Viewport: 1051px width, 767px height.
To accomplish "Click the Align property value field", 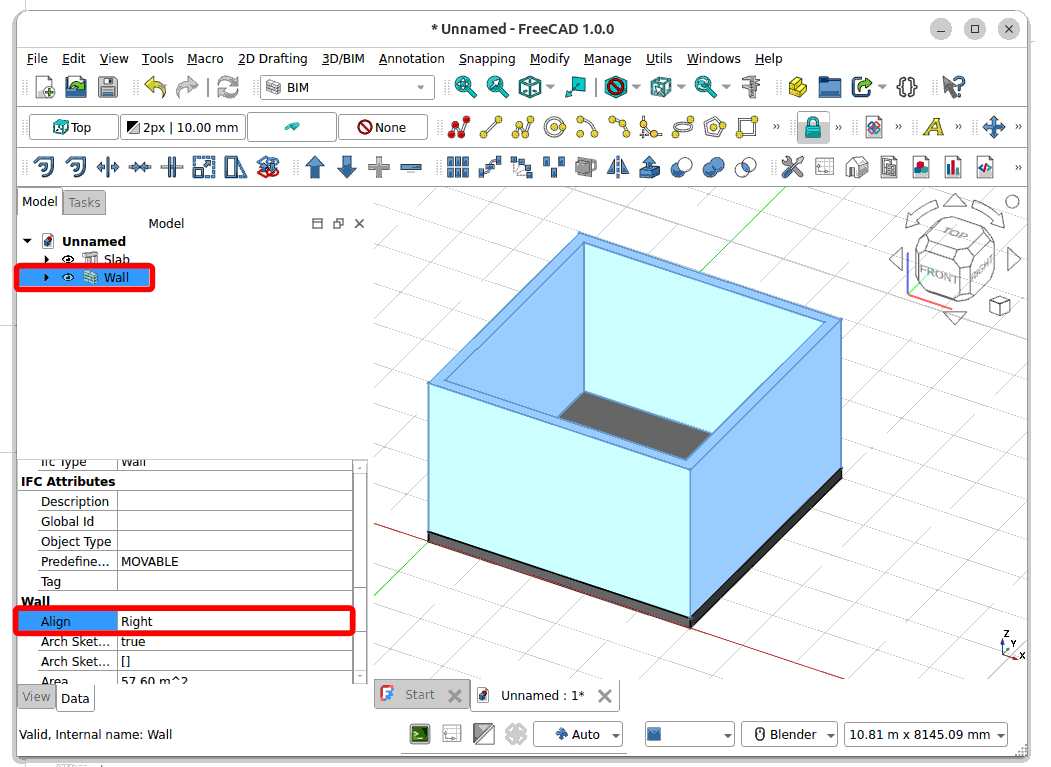I will pyautogui.click(x=235, y=621).
